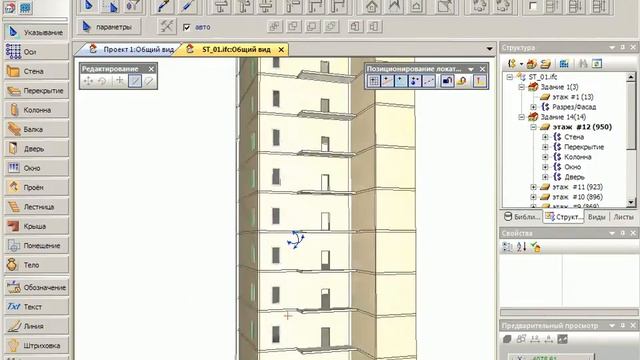The height and width of the screenshot is (360, 640).
Task: Select the Линия line tool
Action: point(36,326)
